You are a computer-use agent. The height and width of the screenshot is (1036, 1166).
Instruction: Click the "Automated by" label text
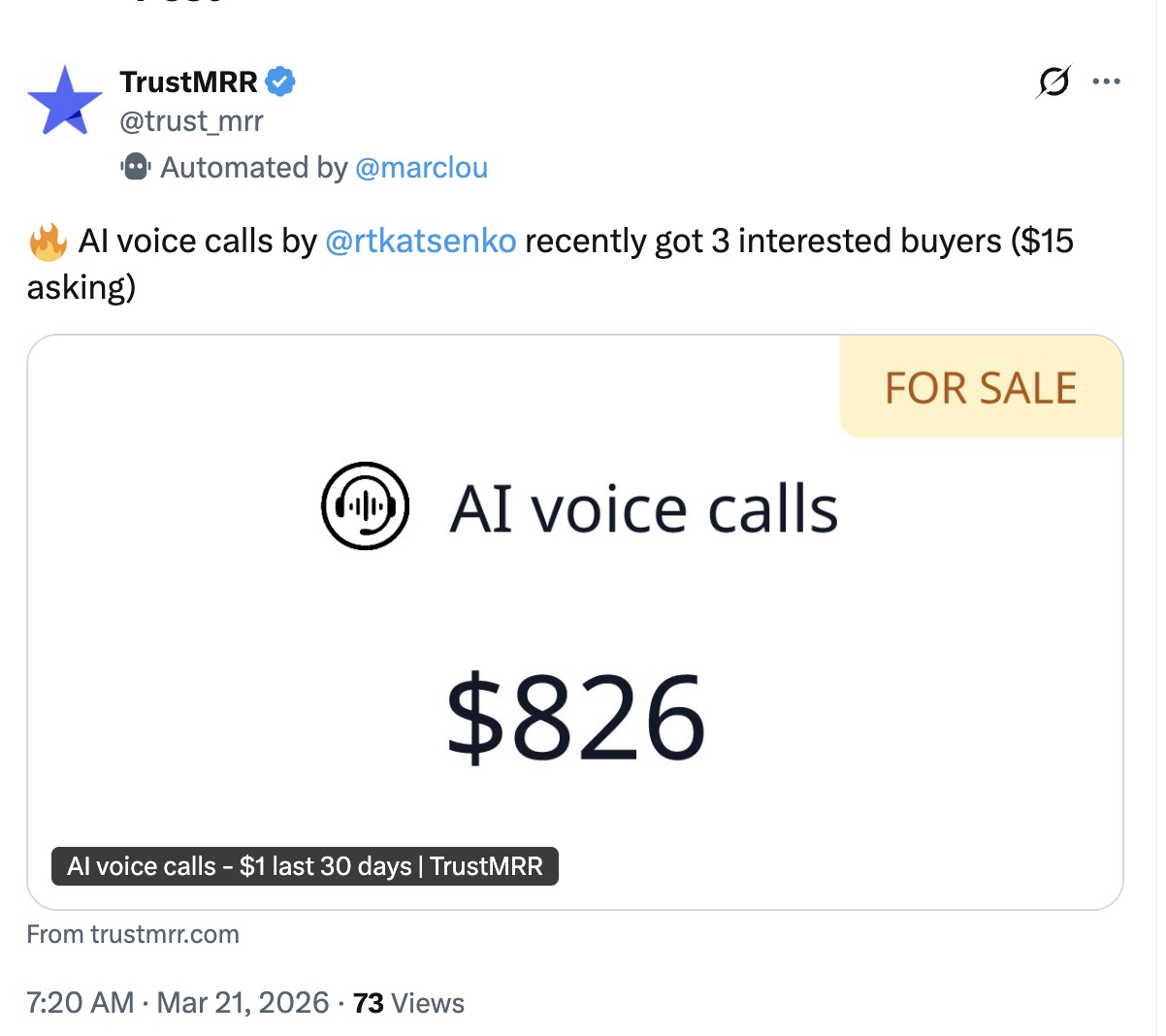pyautogui.click(x=253, y=168)
